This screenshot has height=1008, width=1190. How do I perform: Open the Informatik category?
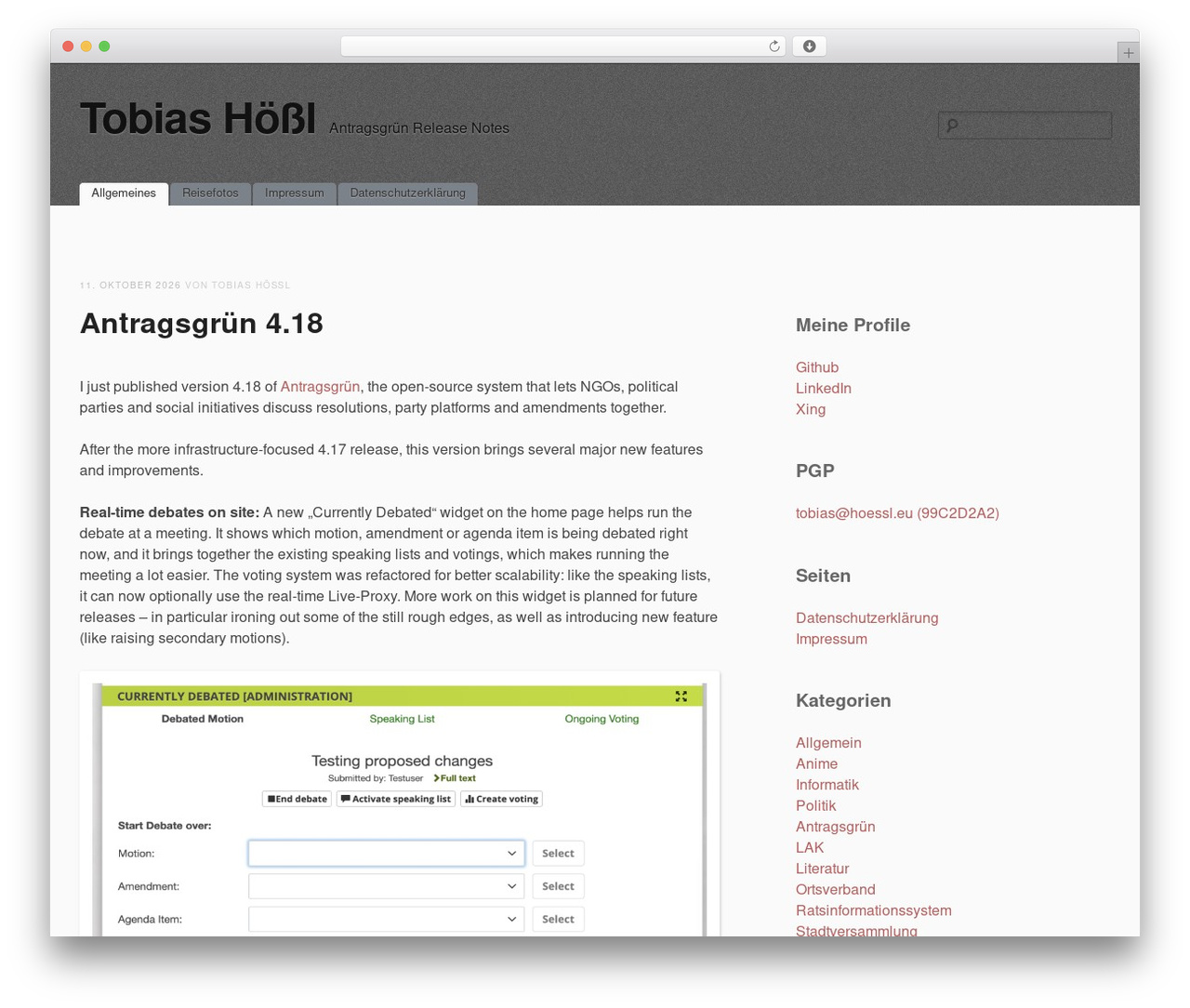pyautogui.click(x=827, y=785)
